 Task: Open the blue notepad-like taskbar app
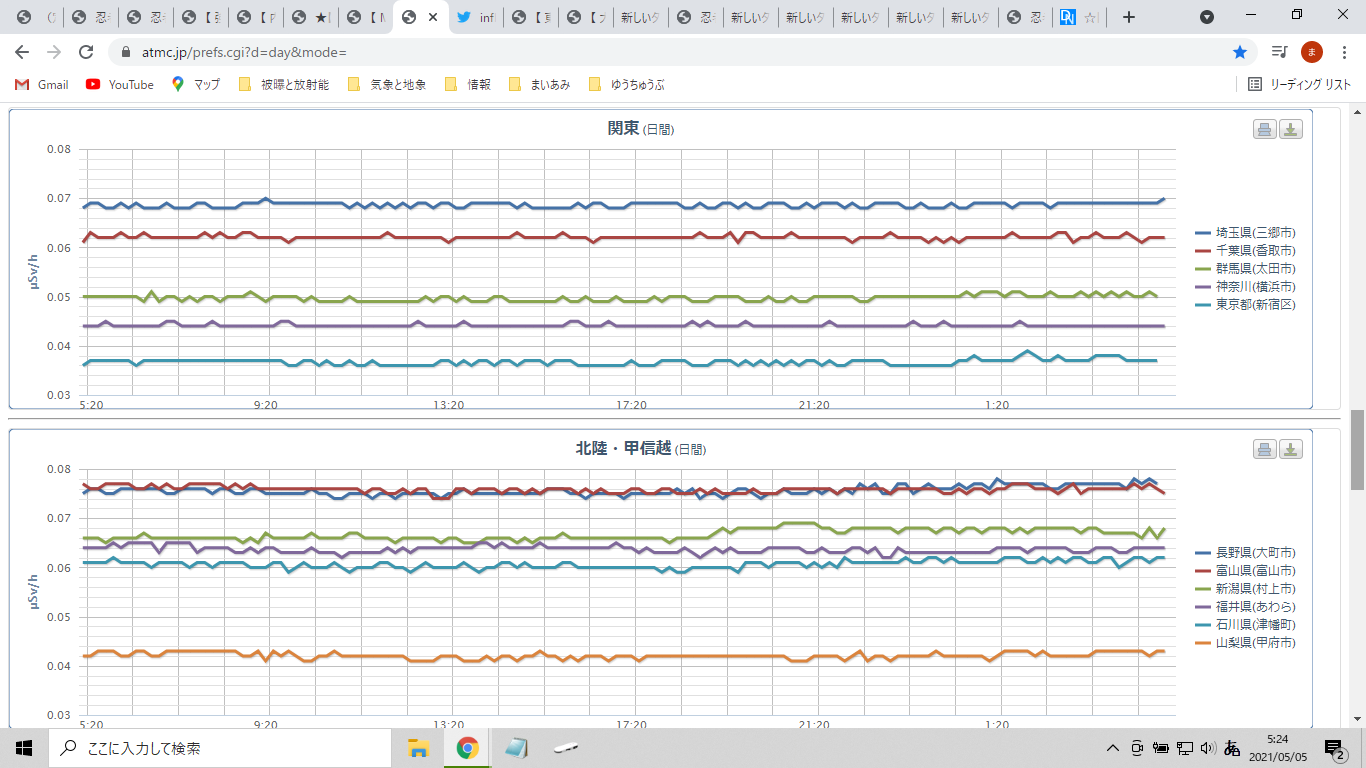tap(516, 748)
